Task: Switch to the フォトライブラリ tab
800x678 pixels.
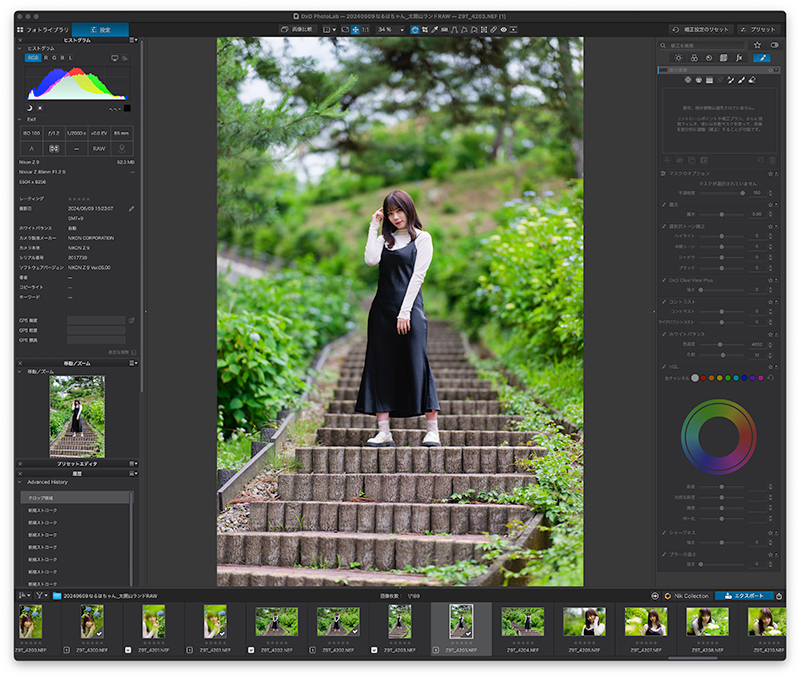Action: (x=43, y=30)
